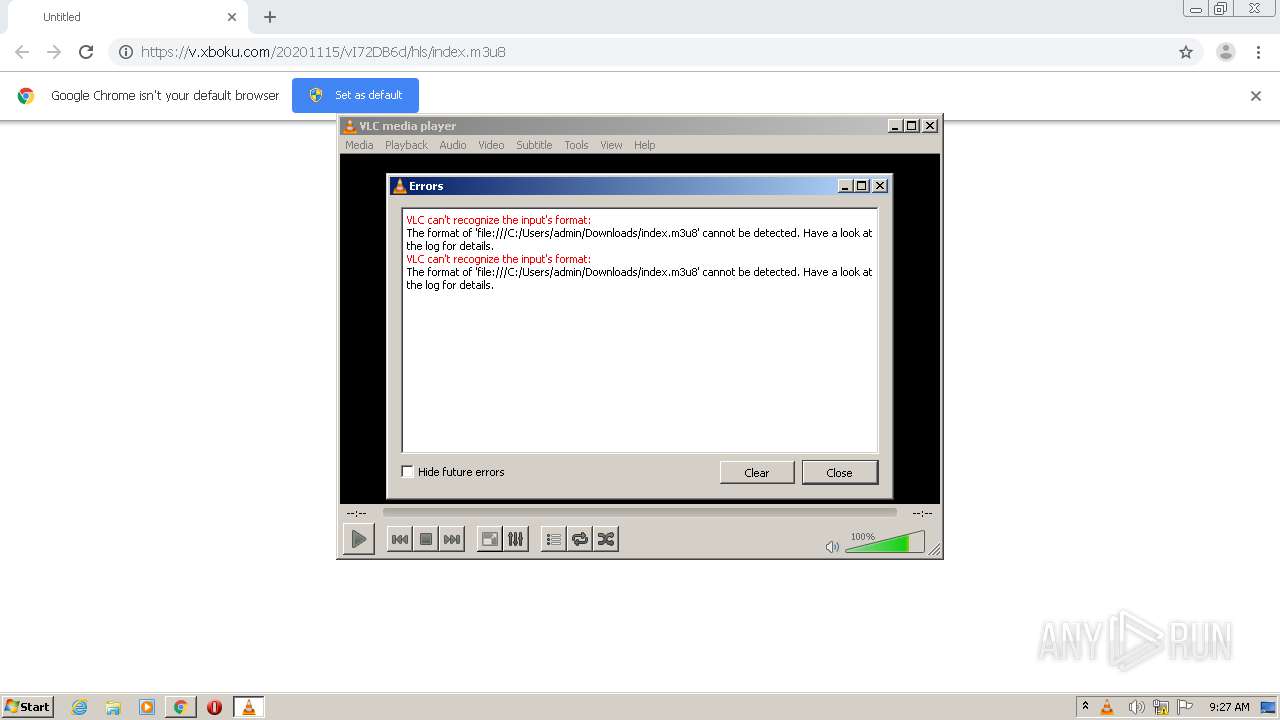Launch Internet Explorer from taskbar
The width and height of the screenshot is (1280, 720).
[x=80, y=707]
